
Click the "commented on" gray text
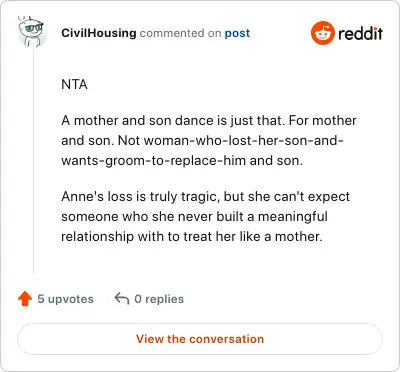[x=180, y=33]
